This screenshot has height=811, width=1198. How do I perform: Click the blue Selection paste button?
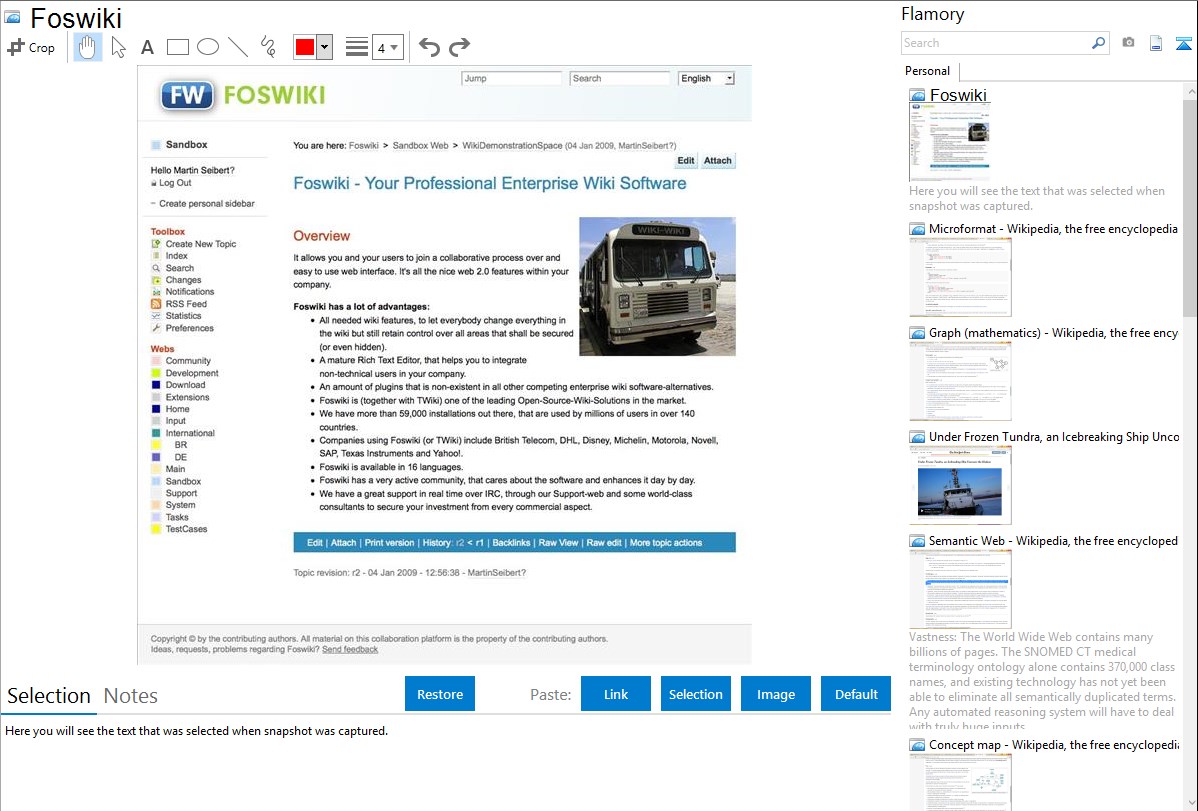(695, 694)
